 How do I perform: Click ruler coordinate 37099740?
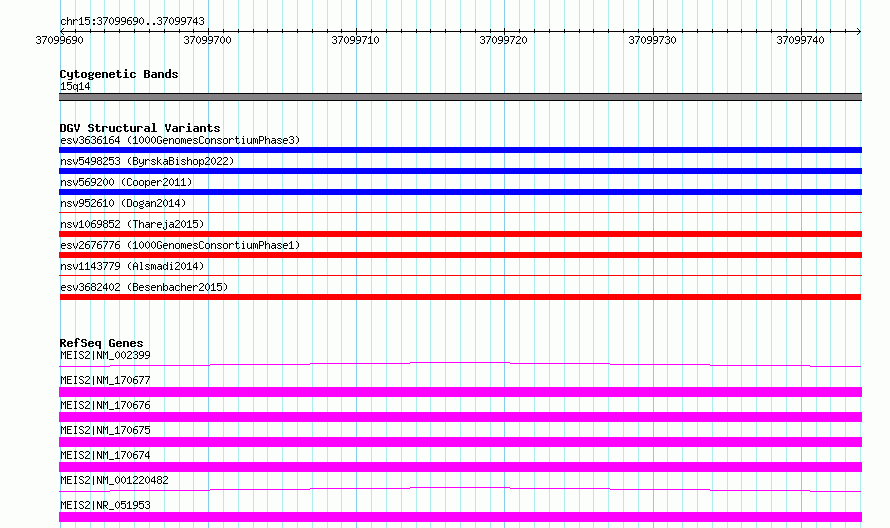tap(800, 40)
